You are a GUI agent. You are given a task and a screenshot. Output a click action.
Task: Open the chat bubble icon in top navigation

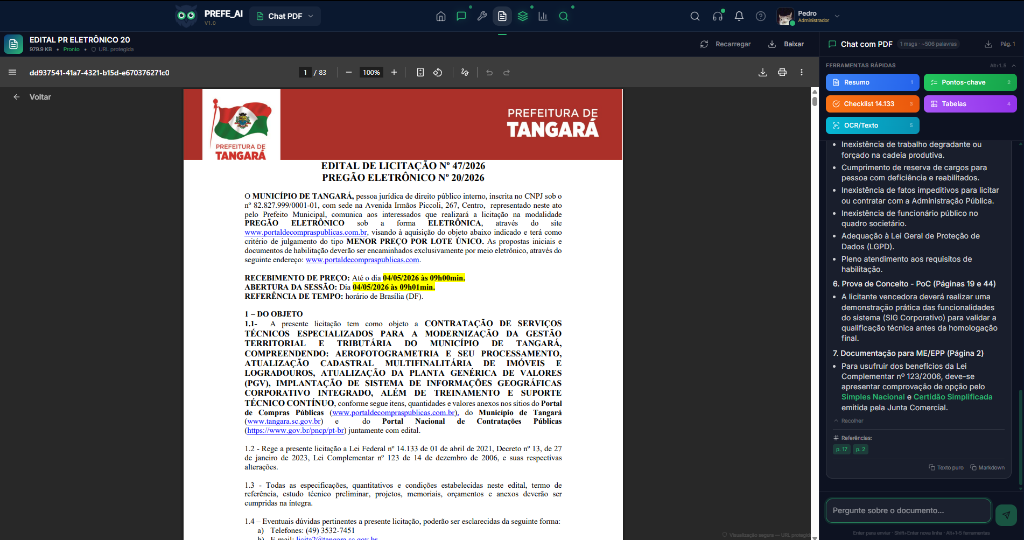461,16
